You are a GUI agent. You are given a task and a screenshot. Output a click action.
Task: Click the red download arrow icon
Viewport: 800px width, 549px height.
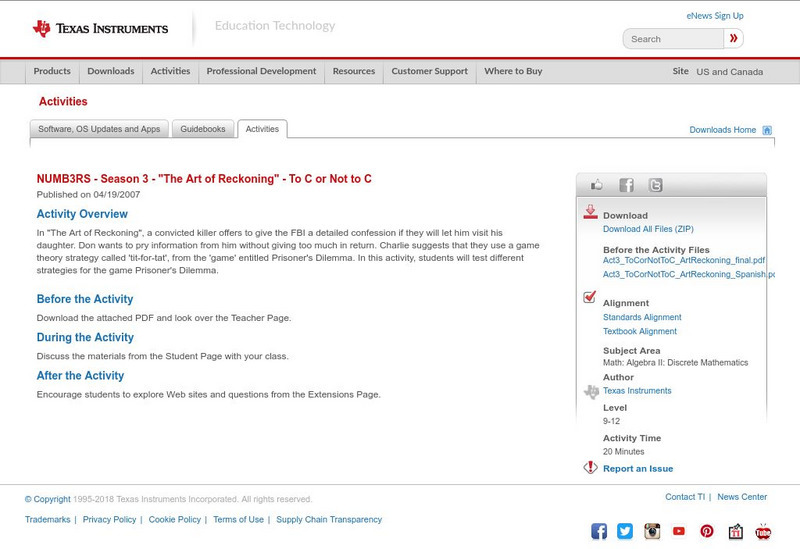coord(590,212)
